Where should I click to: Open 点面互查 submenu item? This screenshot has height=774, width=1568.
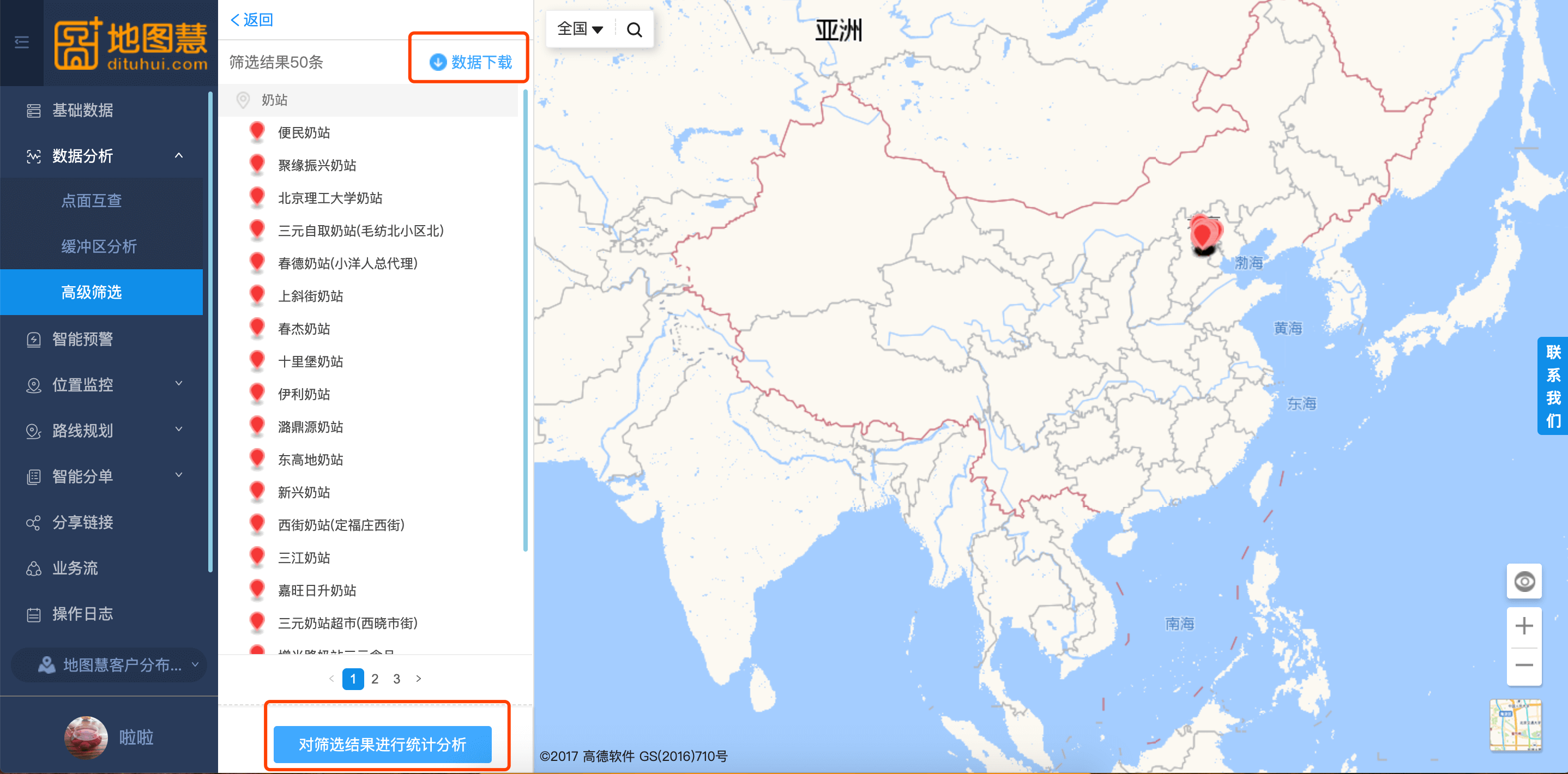91,201
